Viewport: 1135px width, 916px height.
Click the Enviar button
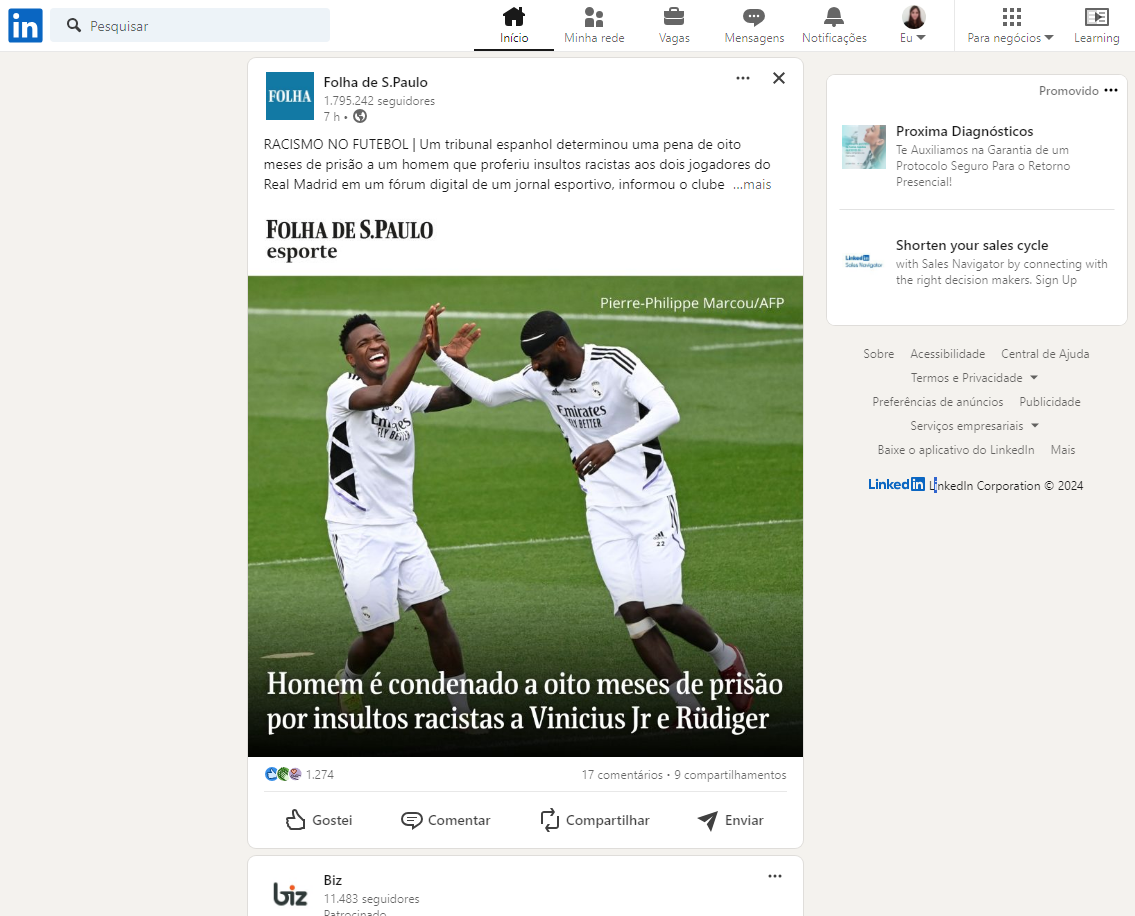[x=730, y=820]
